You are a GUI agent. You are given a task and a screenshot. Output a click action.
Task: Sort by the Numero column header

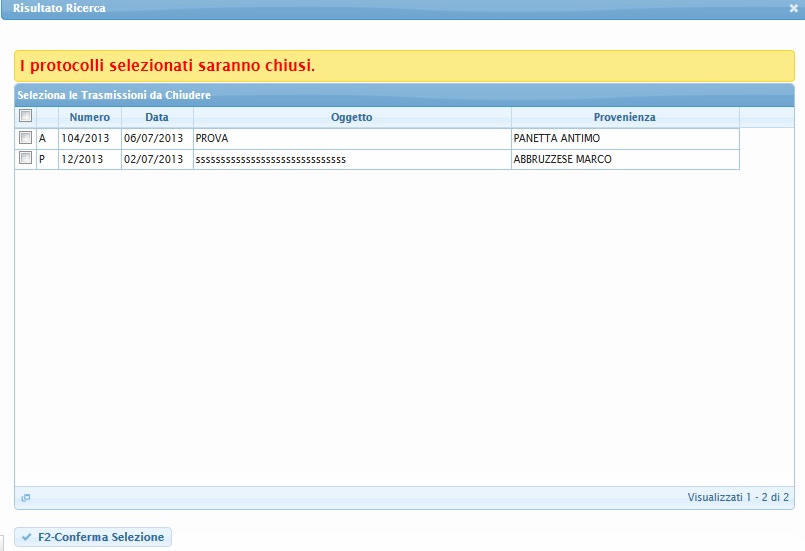point(90,117)
